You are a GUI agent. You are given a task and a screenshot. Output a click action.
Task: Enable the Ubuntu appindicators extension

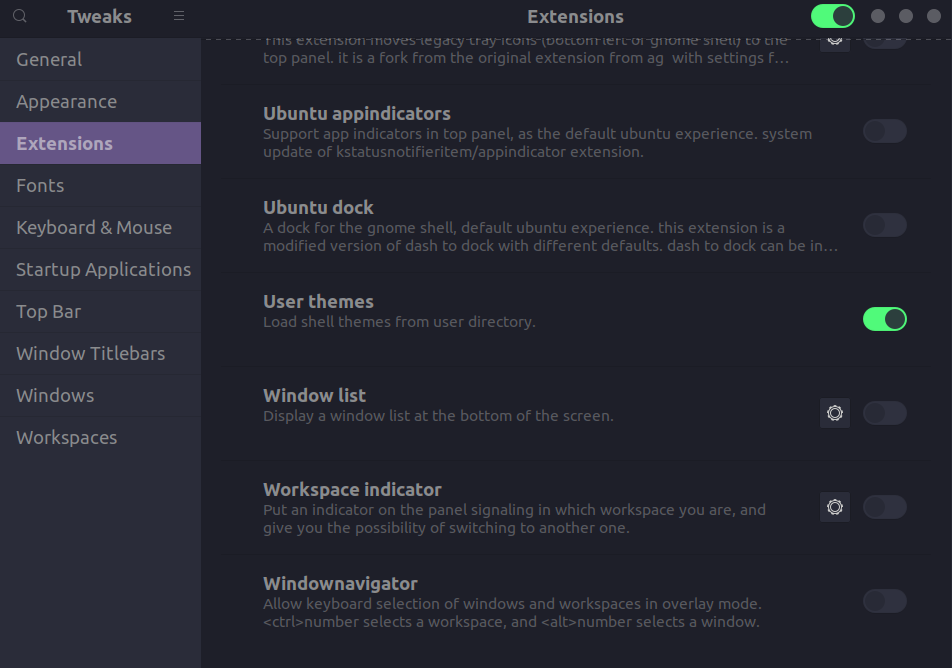[884, 130]
